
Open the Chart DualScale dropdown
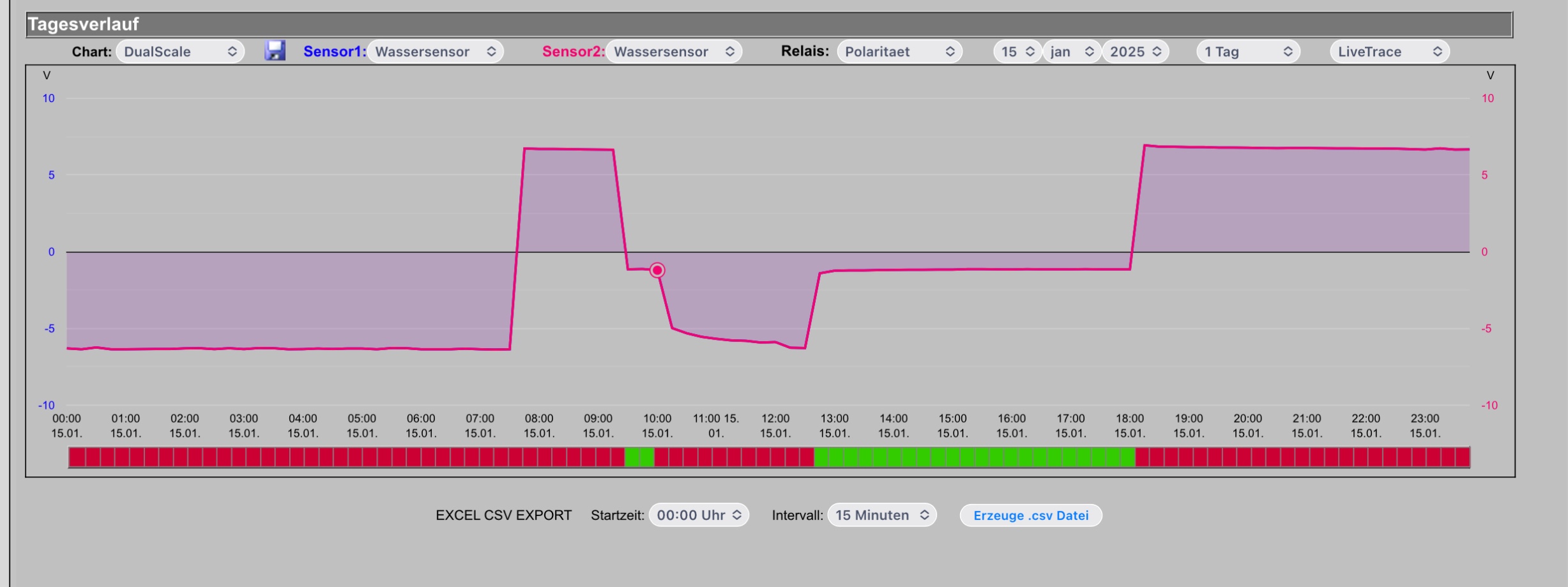pos(180,52)
